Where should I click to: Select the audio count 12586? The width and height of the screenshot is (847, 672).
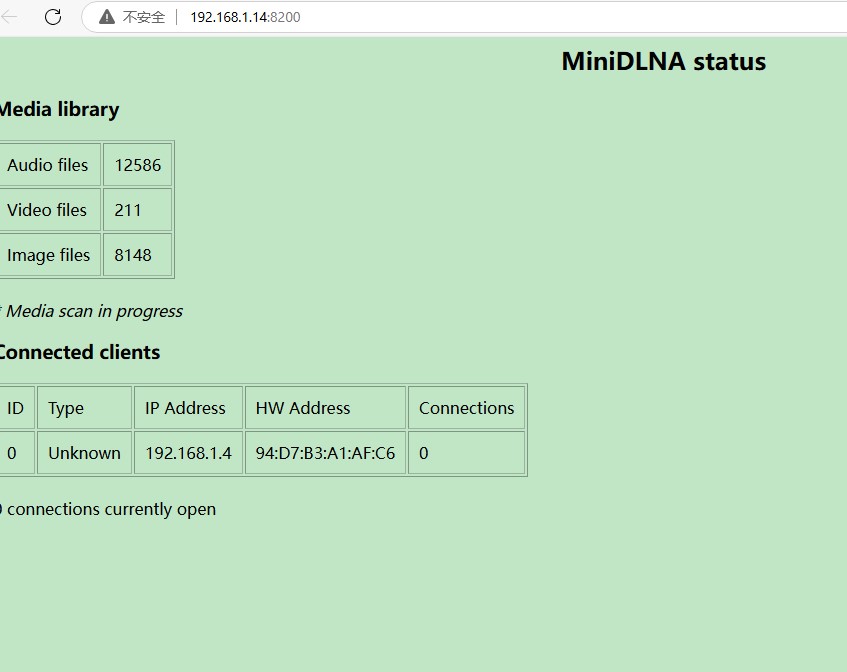click(x=137, y=165)
